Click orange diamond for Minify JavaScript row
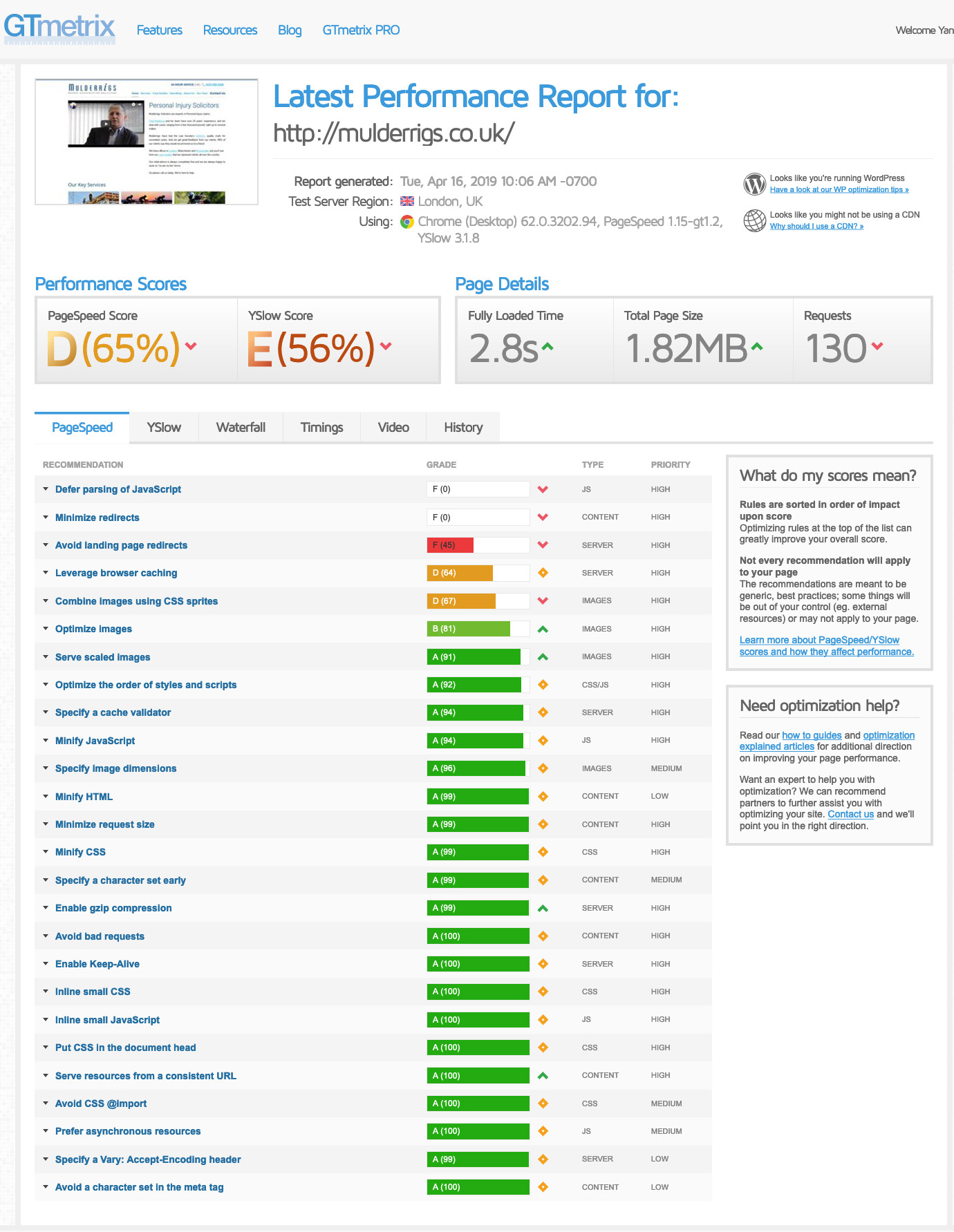954x1232 pixels. pos(543,740)
